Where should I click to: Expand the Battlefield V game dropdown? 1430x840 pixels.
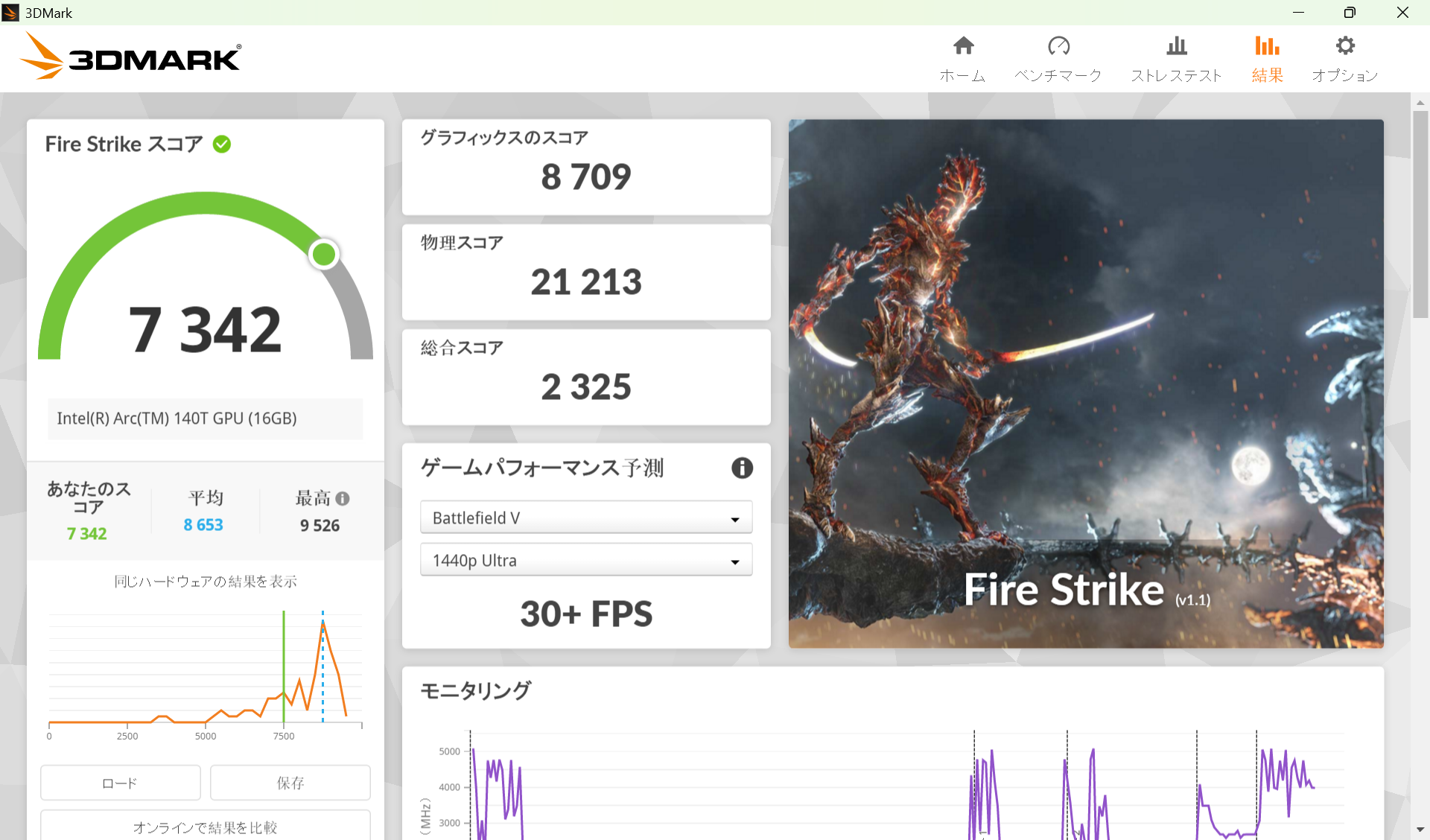point(585,518)
